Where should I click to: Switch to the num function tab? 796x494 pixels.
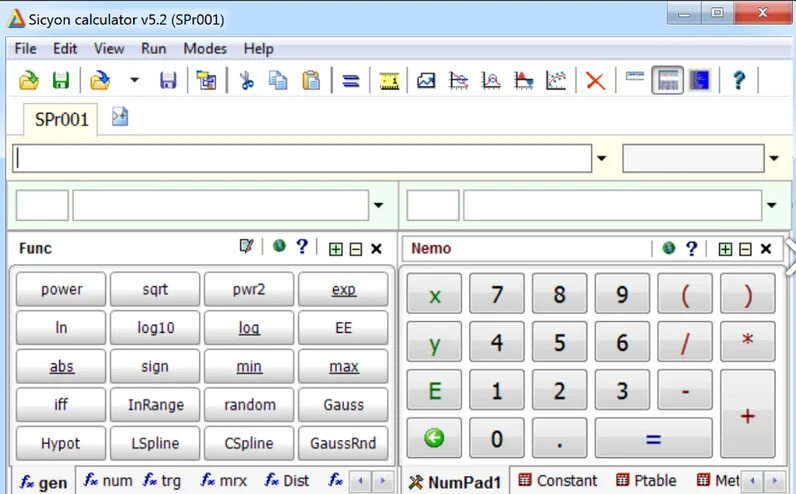[109, 480]
